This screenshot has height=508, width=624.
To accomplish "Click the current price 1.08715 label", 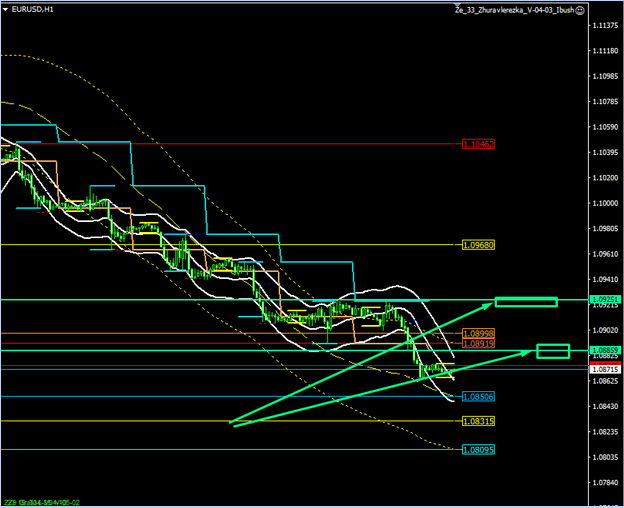I will [602, 370].
